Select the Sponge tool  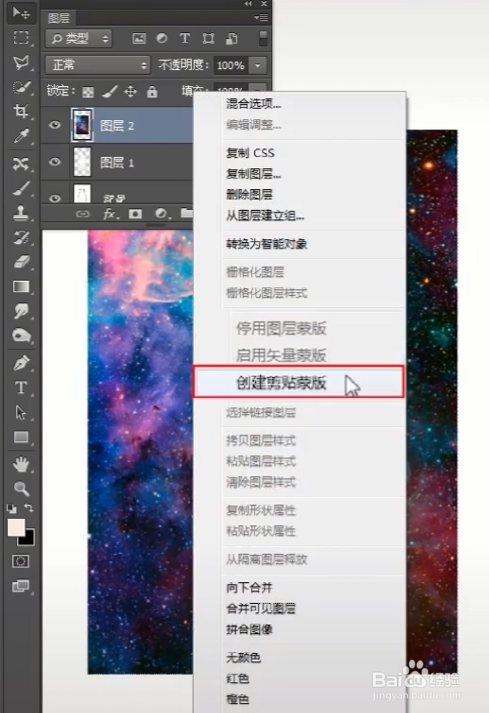coord(21,336)
